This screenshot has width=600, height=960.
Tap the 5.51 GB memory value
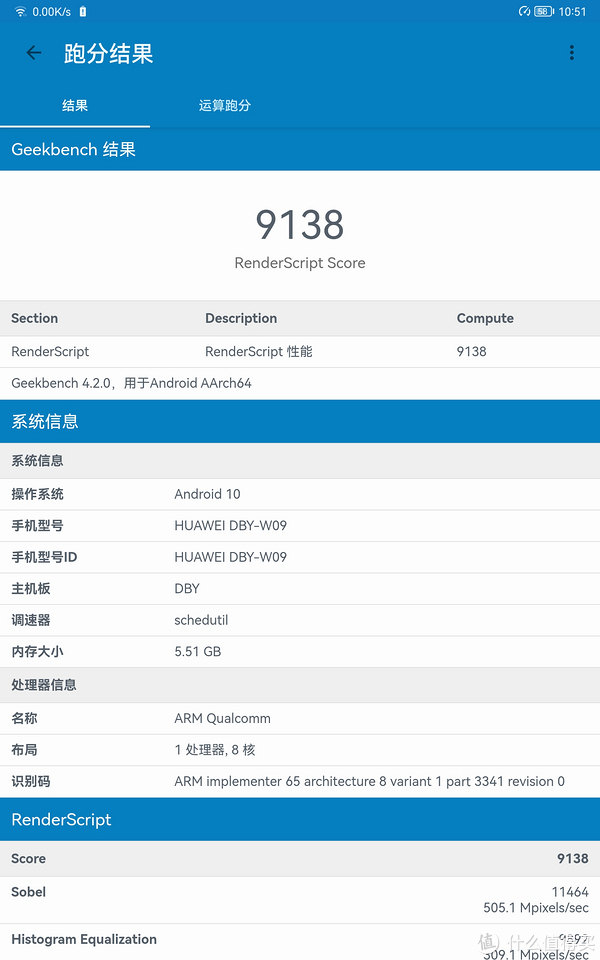point(198,651)
